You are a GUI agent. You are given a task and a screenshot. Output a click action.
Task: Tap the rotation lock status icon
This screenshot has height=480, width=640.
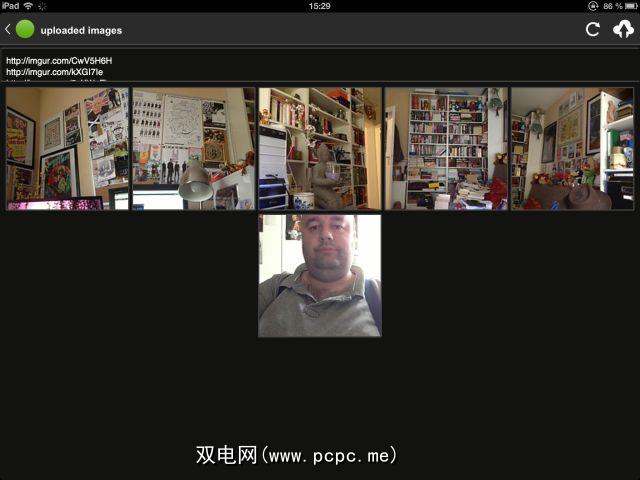coord(593,6)
